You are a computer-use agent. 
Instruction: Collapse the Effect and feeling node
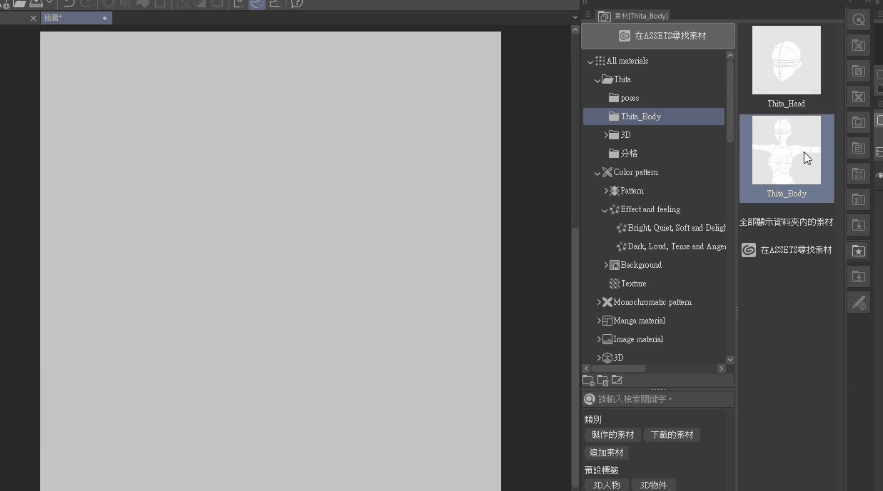pyautogui.click(x=604, y=210)
